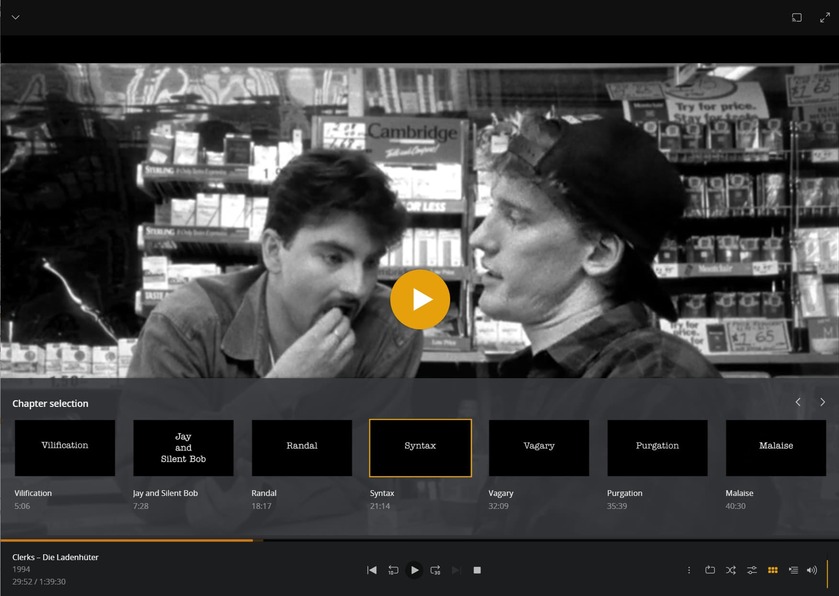Mute the volume

tap(812, 570)
